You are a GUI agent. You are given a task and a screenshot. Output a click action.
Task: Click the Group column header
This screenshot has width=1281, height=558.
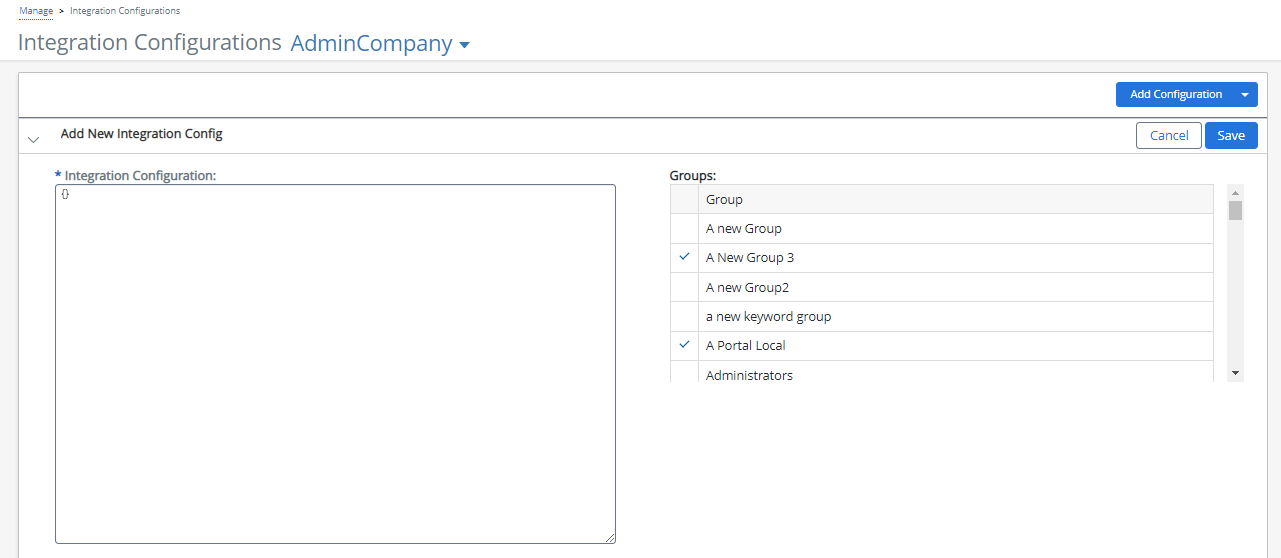point(724,199)
